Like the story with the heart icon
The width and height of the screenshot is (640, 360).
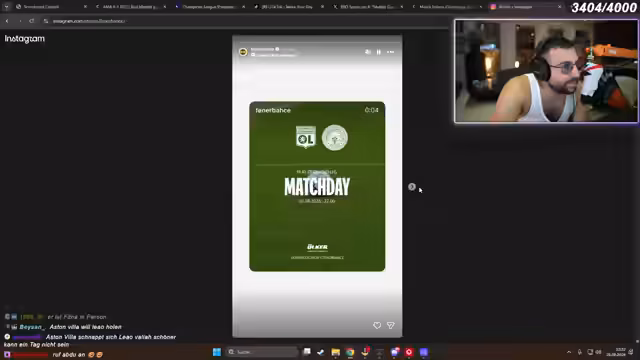click(377, 325)
